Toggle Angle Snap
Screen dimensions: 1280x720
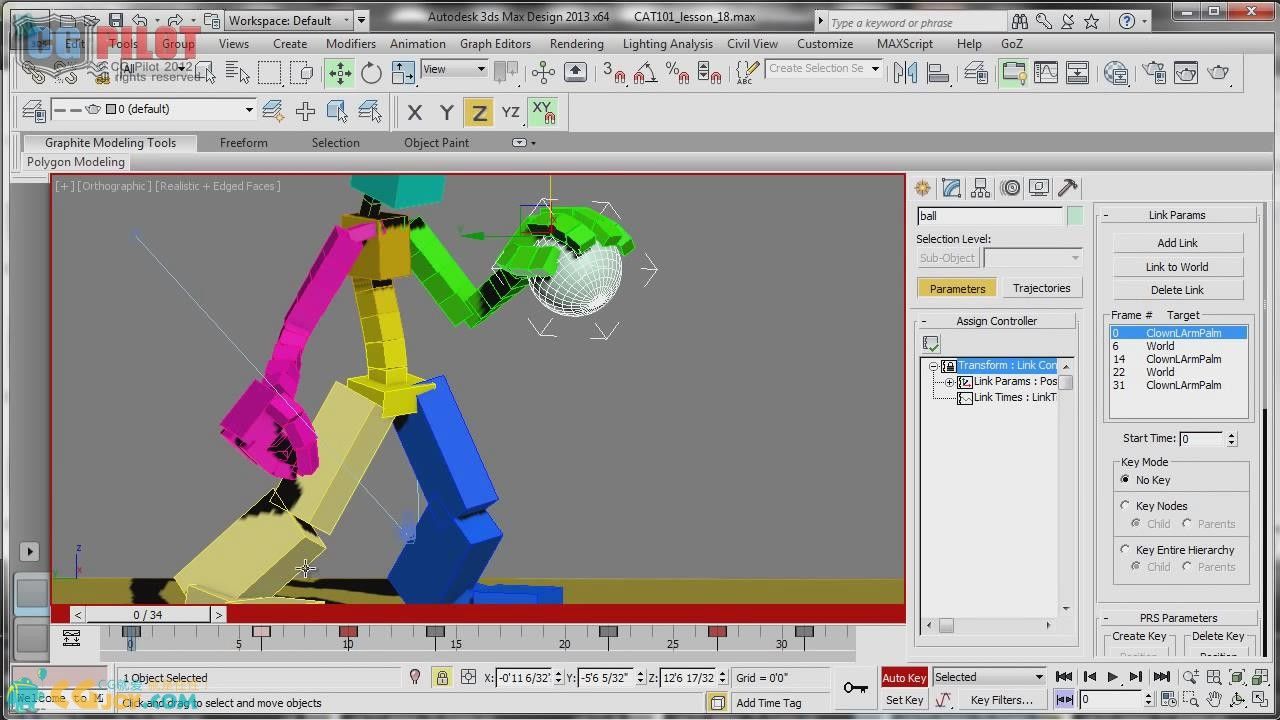tap(646, 72)
